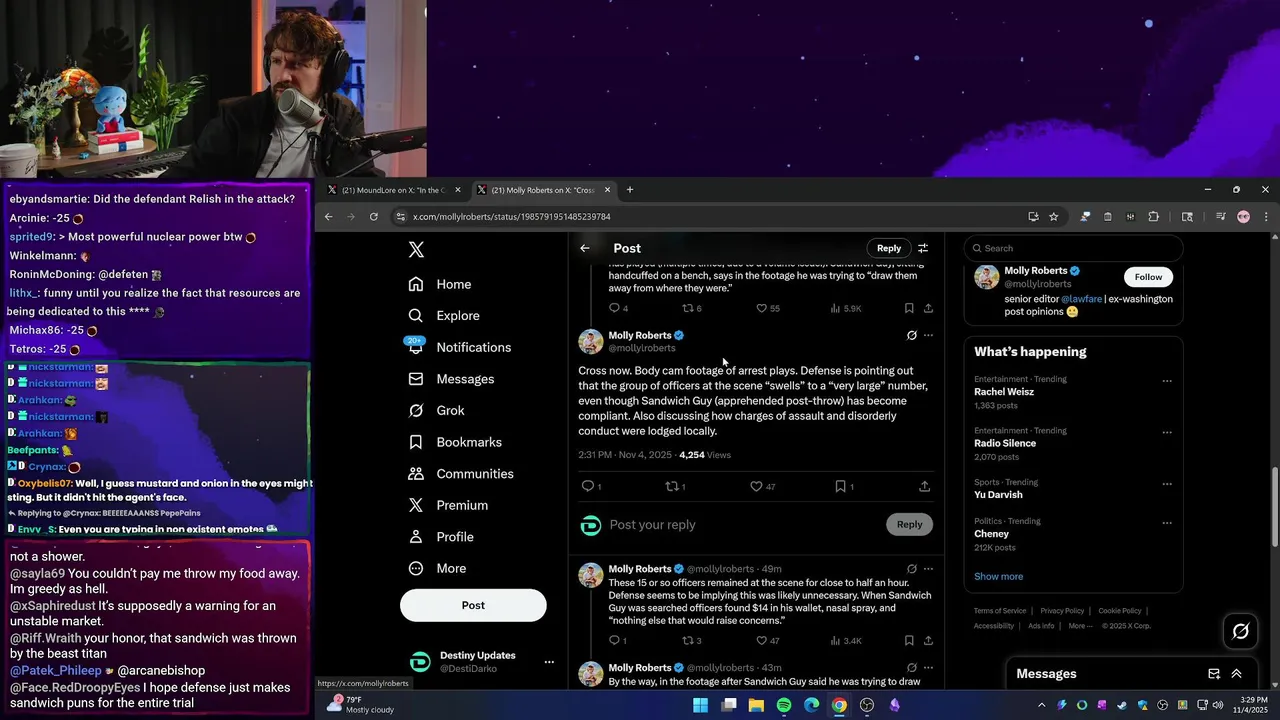Go back using the Post header arrow

click(585, 248)
